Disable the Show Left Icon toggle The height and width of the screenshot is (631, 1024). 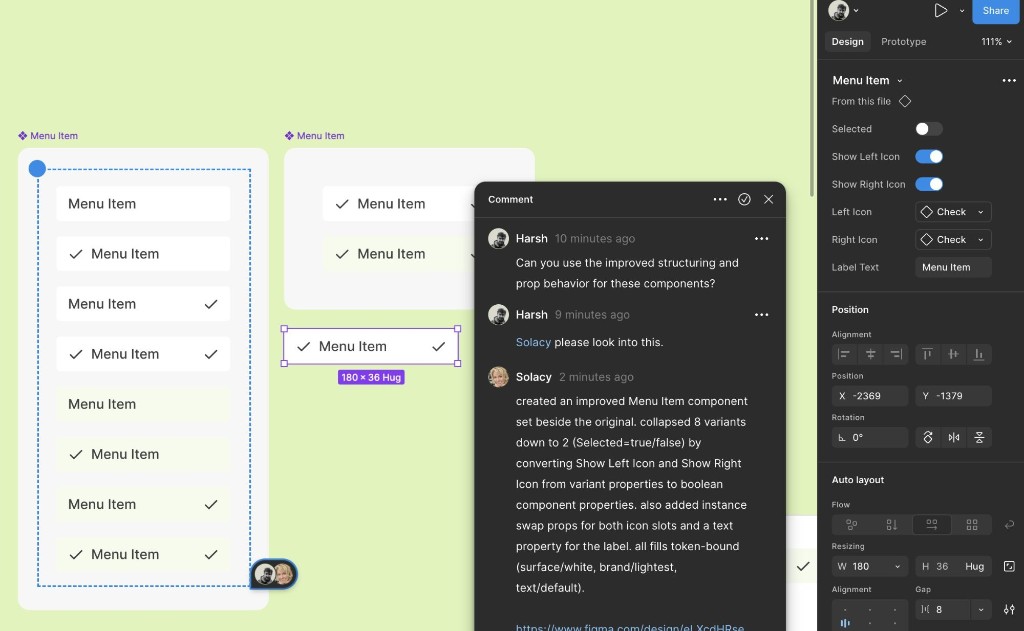930,156
